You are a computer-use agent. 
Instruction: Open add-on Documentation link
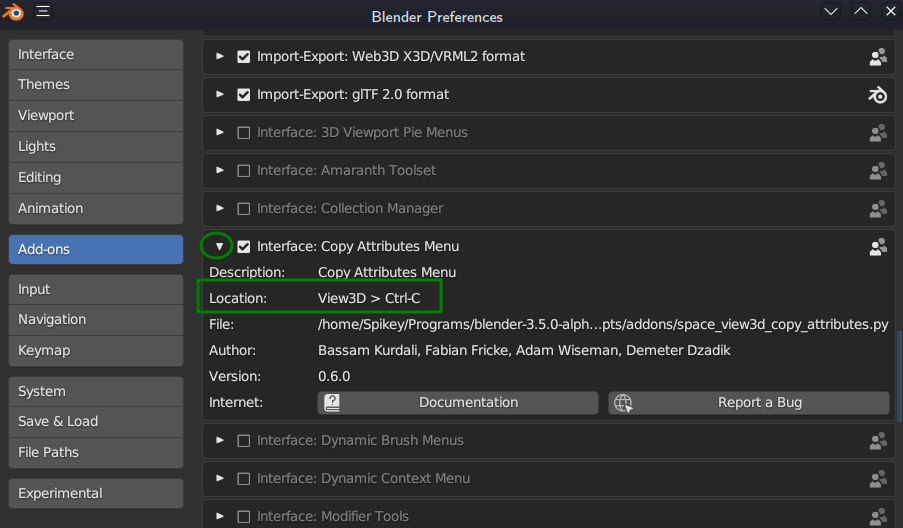[x=458, y=402]
